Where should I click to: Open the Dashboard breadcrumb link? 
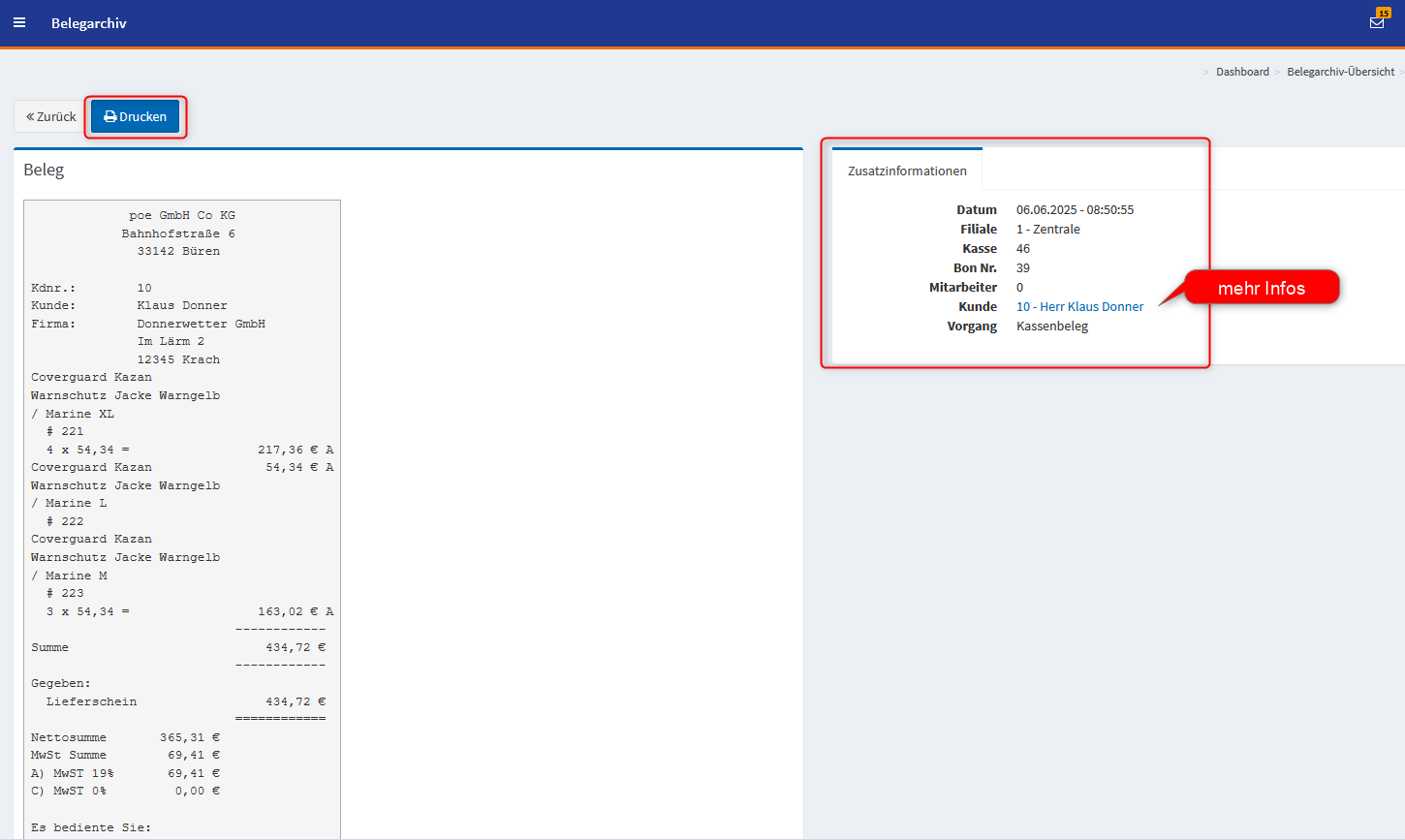[1242, 72]
